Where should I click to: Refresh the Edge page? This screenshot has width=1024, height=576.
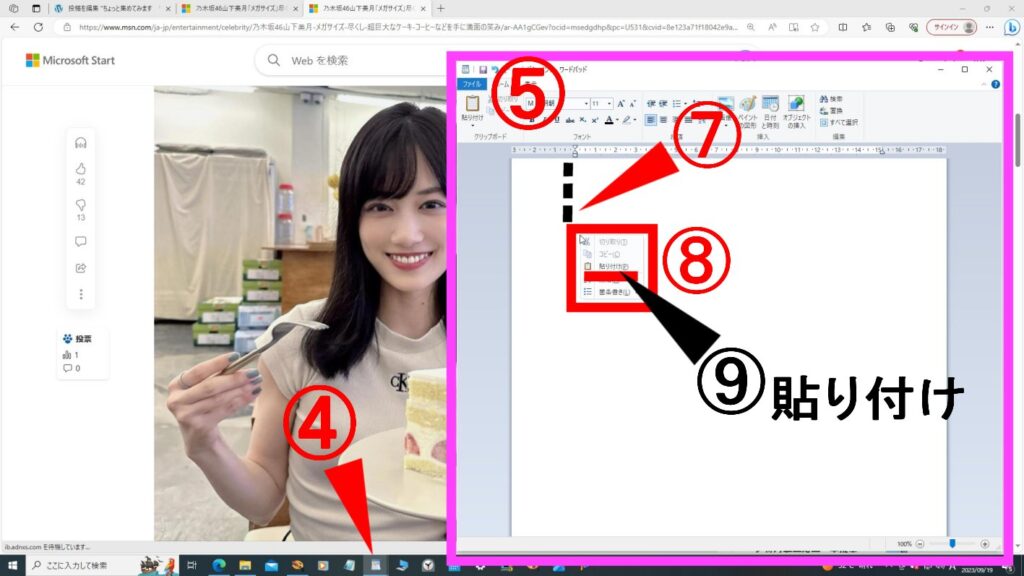point(39,27)
